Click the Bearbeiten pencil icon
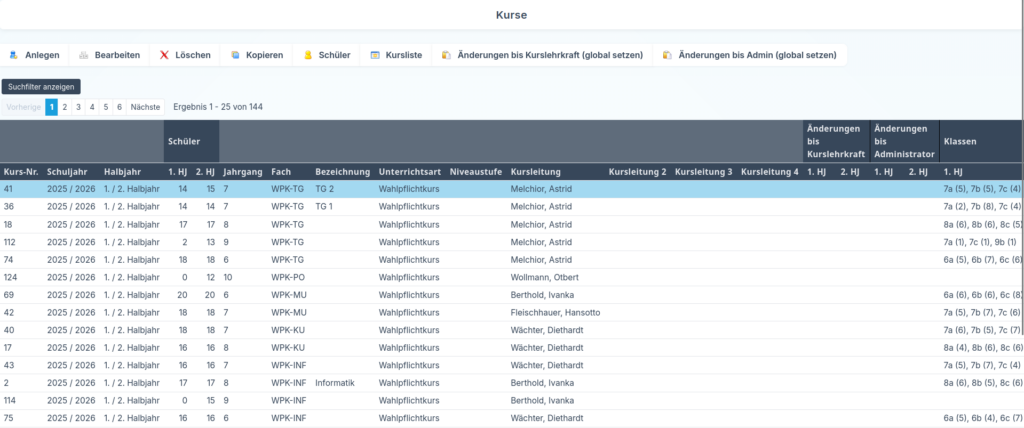The width and height of the screenshot is (1024, 428). [x=84, y=55]
